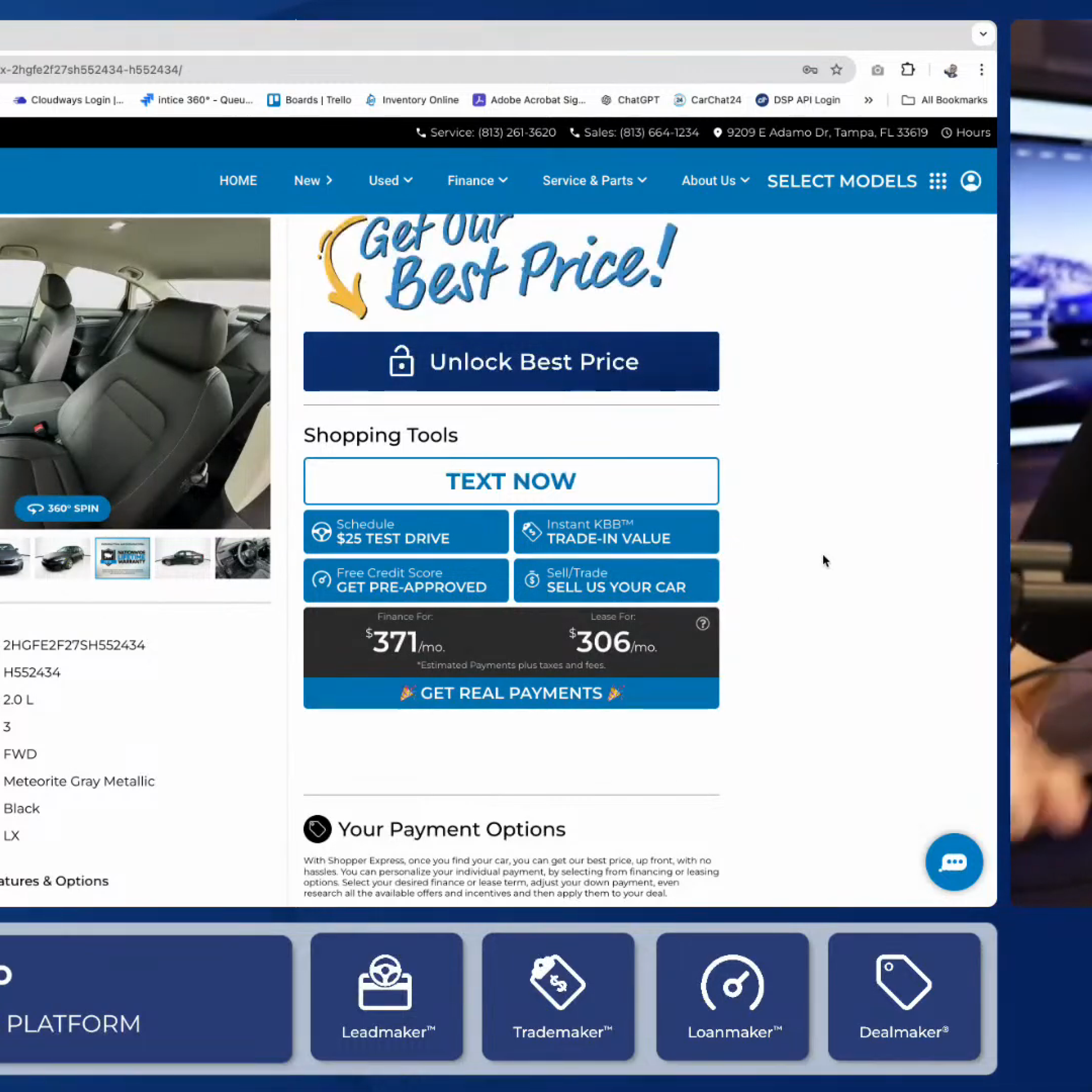Open the browser profile avatar

point(951,70)
